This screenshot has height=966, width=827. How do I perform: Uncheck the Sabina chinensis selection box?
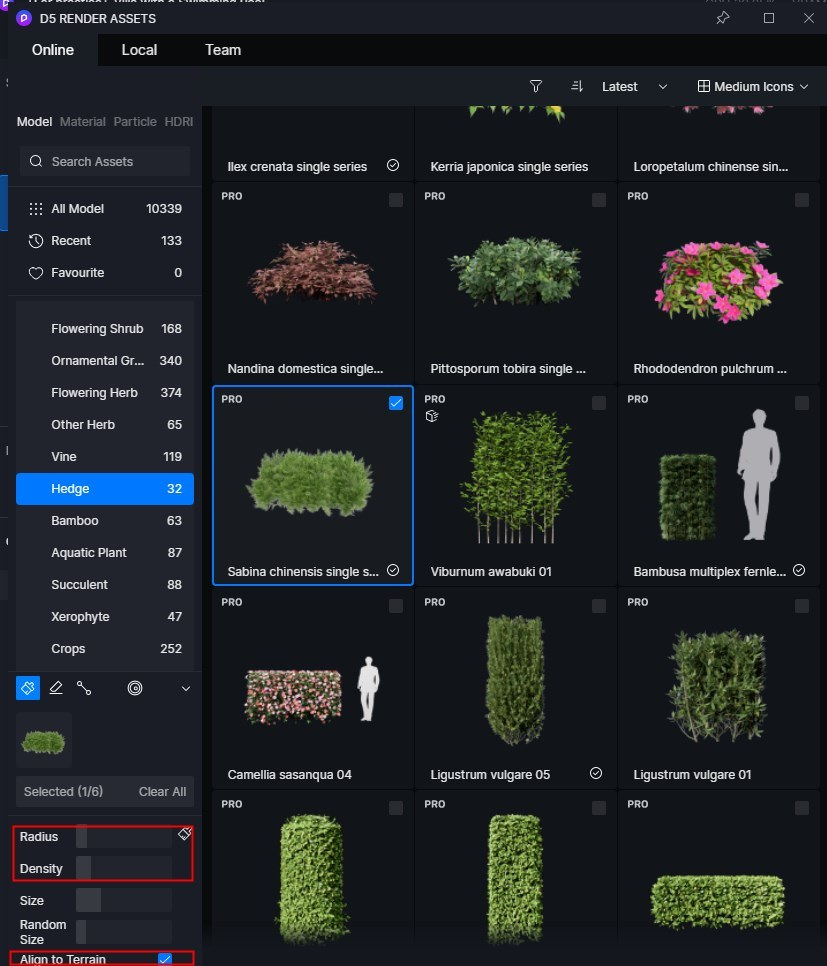pyautogui.click(x=396, y=403)
